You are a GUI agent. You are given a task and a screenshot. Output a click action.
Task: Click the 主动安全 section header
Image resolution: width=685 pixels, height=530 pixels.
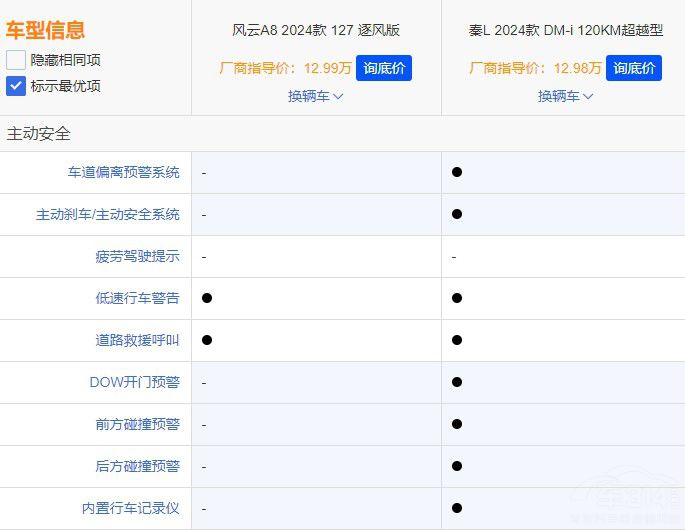coord(39,134)
